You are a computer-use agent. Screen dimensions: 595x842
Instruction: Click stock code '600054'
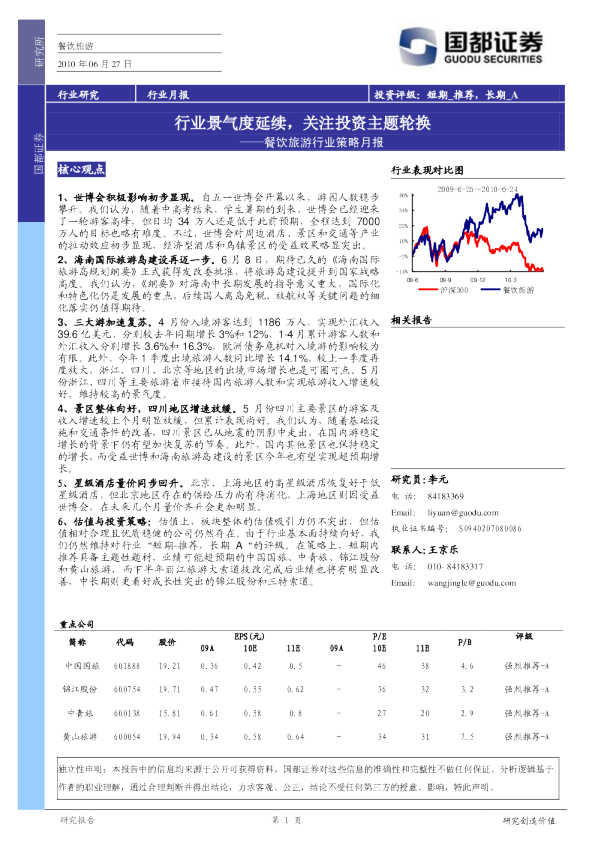click(127, 737)
